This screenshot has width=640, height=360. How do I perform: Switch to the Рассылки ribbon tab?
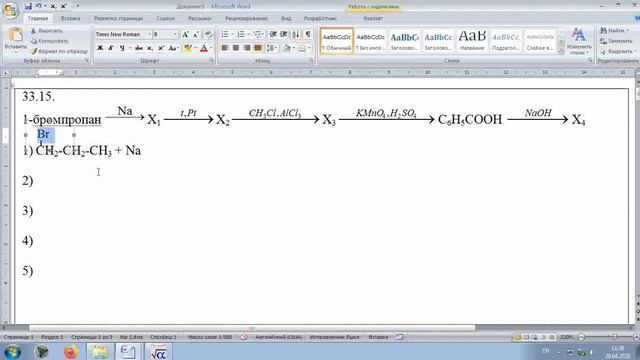[x=200, y=18]
